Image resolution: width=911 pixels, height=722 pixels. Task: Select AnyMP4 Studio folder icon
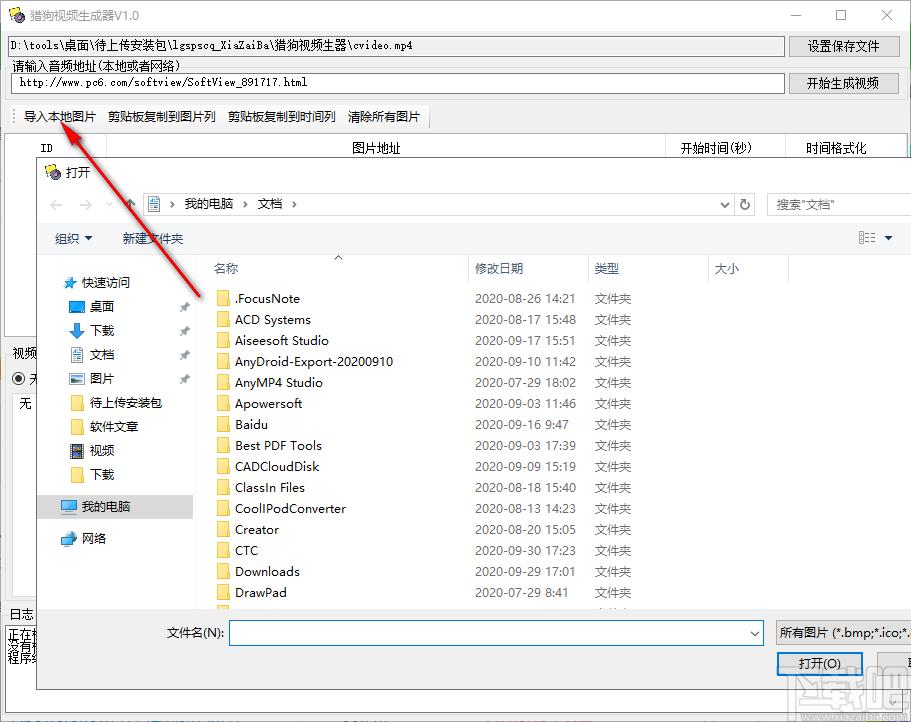223,382
